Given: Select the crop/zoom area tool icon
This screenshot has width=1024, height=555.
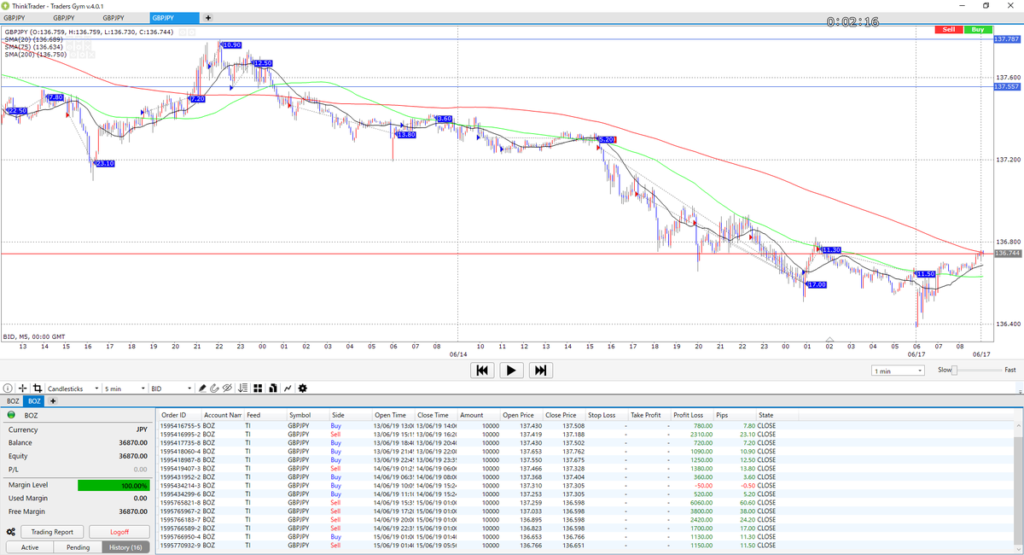Looking at the screenshot, I should pyautogui.click(x=37, y=388).
